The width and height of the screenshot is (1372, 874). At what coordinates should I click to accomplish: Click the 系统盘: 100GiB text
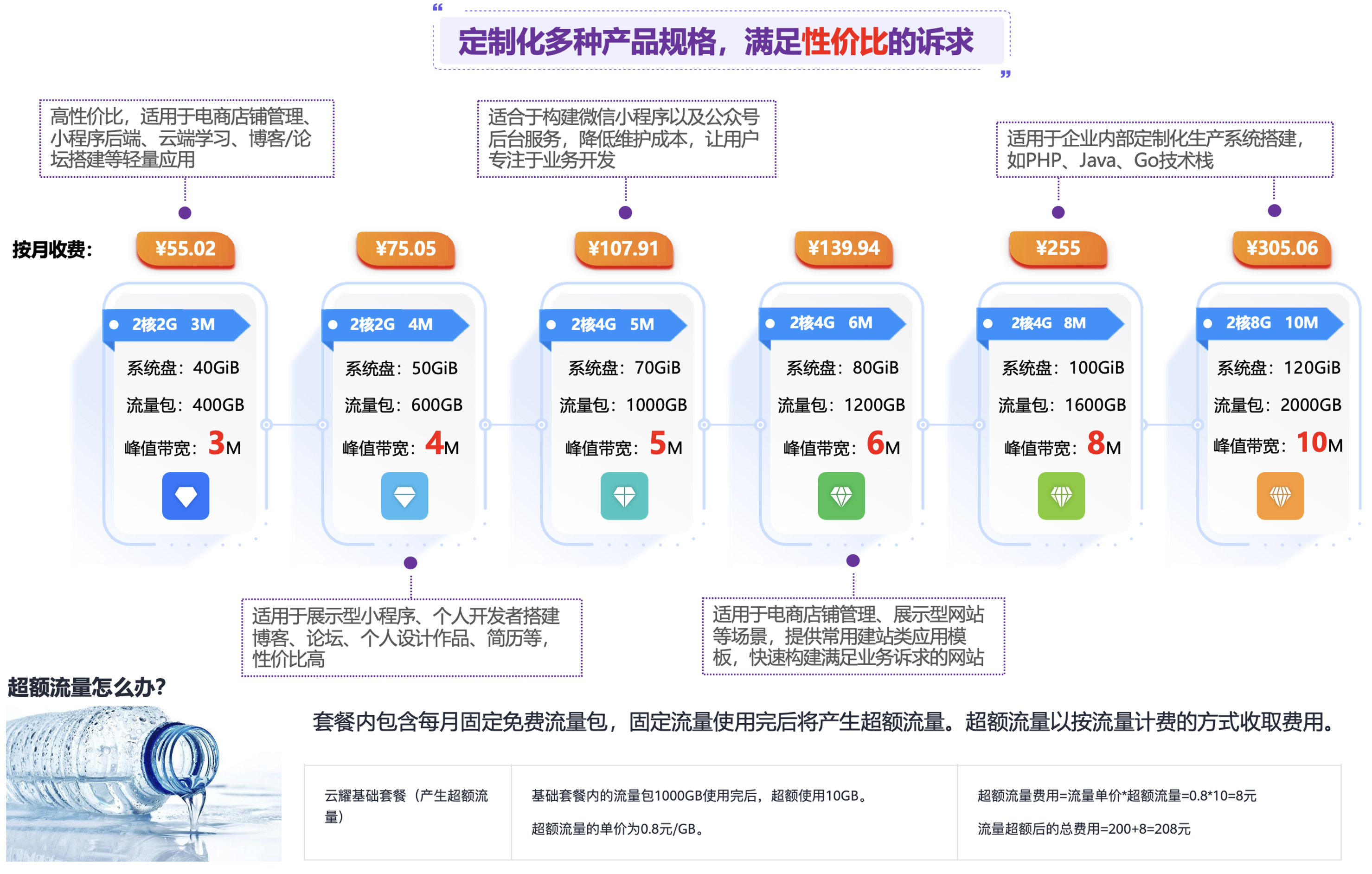[x=1063, y=368]
